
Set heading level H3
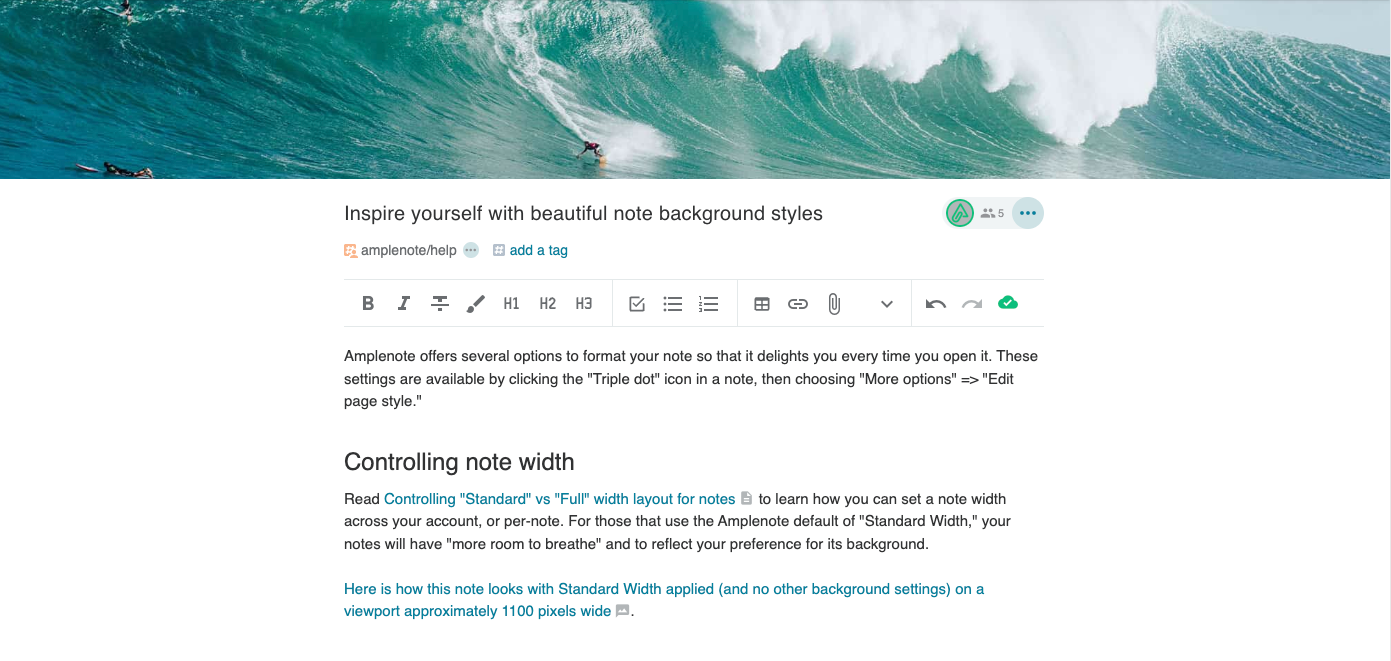coord(584,303)
